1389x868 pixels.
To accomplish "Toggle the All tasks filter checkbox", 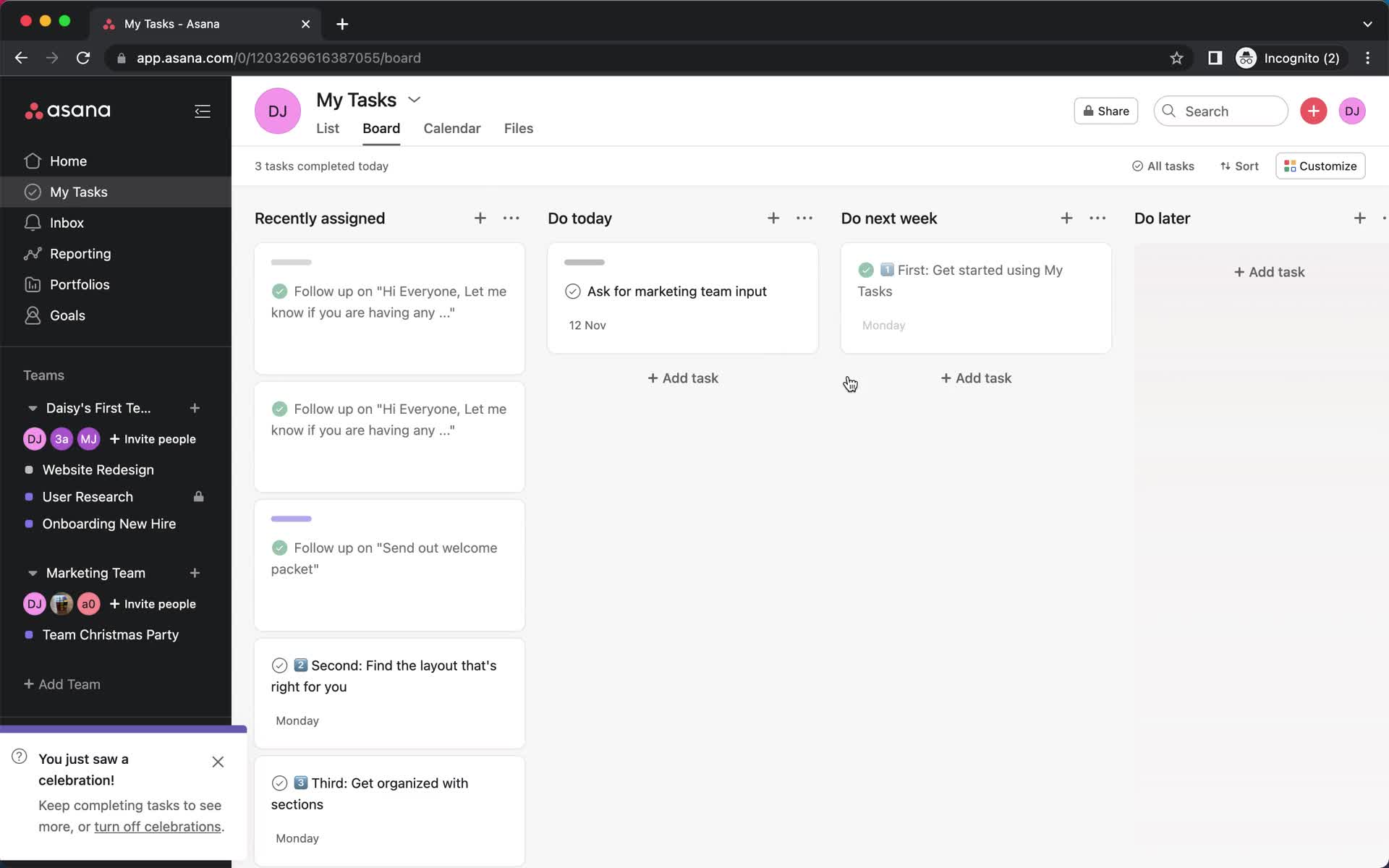I will click(x=1137, y=166).
